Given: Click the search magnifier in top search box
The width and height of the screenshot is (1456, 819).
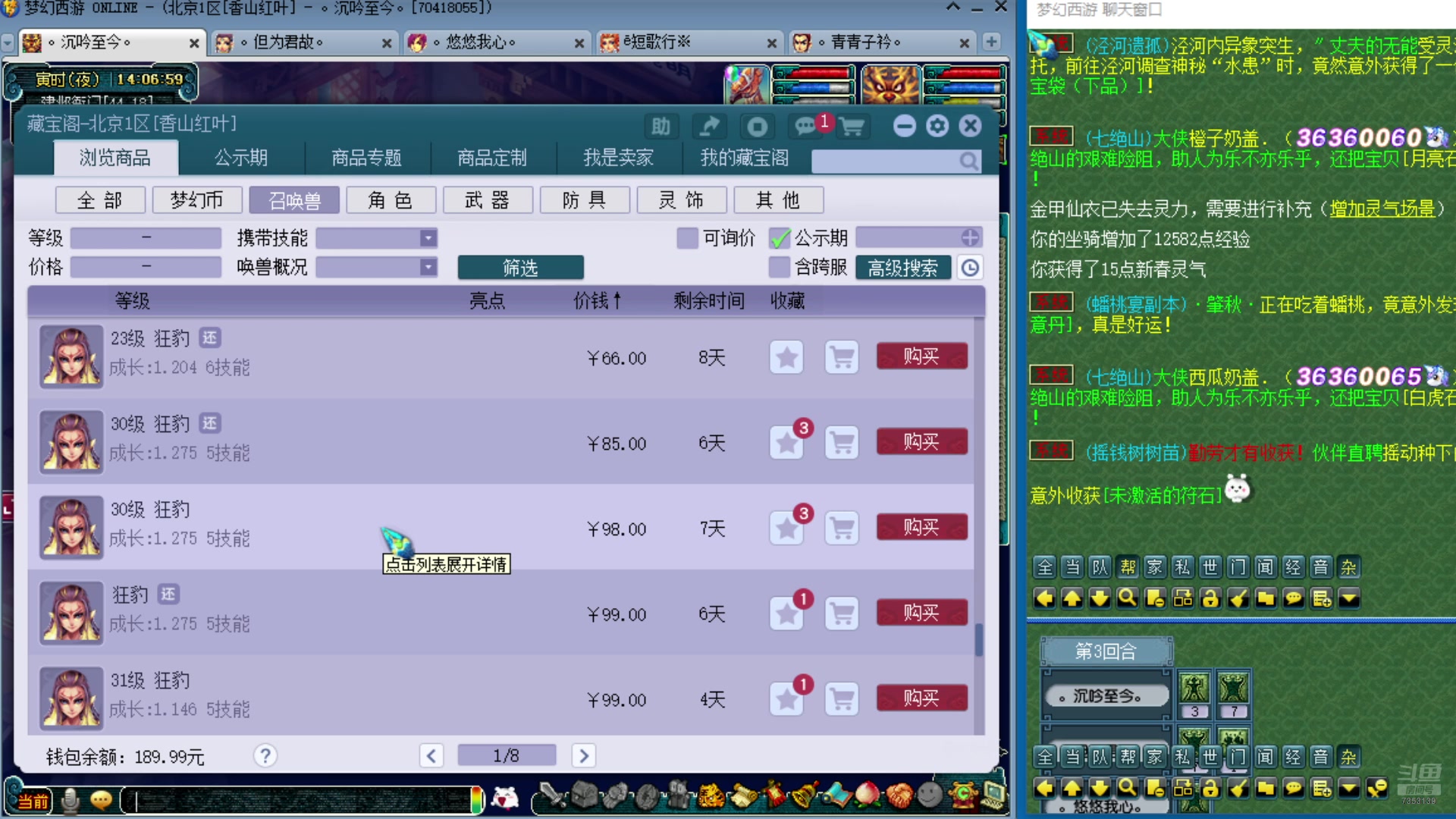Looking at the screenshot, I should [968, 161].
